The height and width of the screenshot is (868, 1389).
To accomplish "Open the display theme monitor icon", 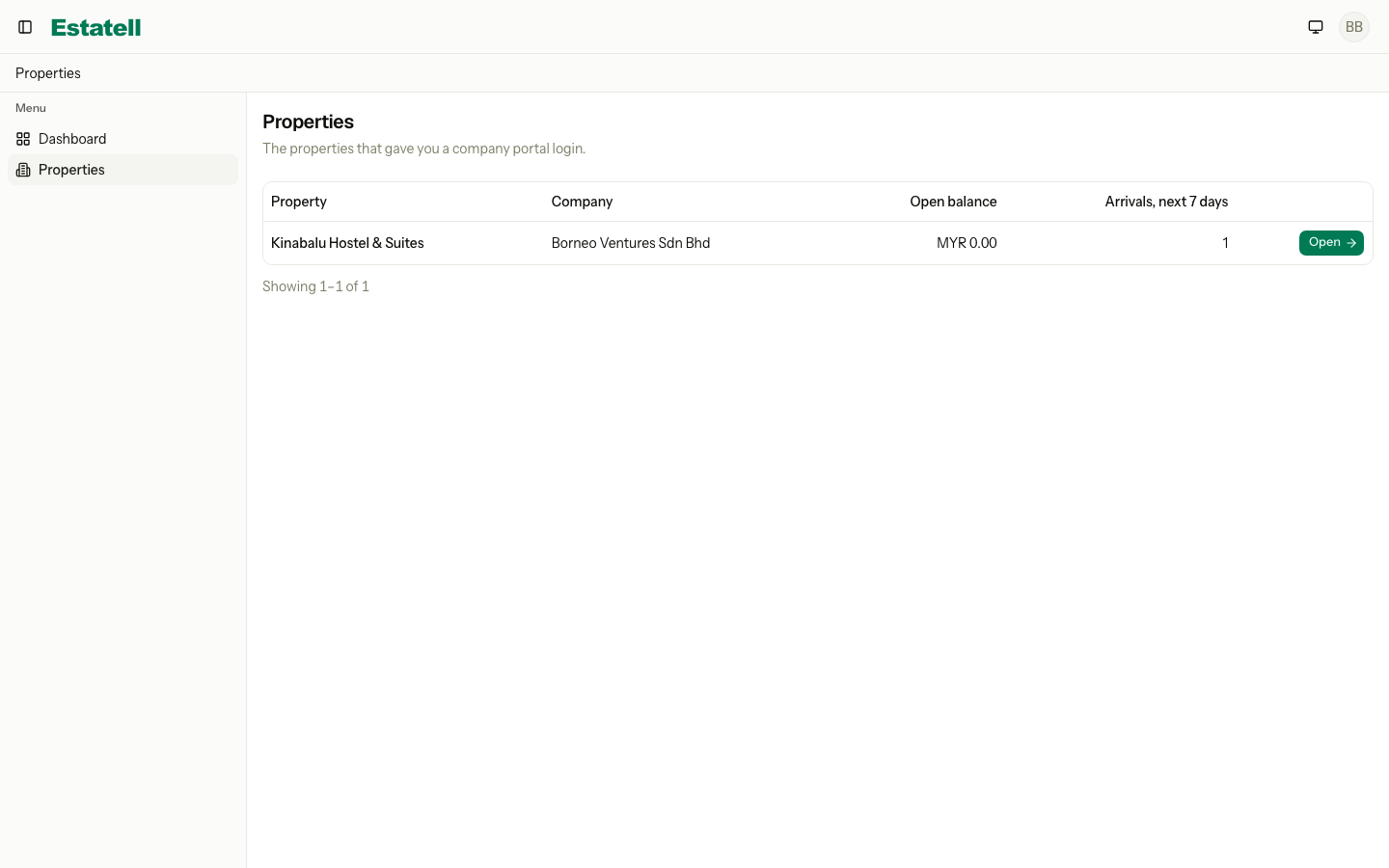I will click(1316, 27).
